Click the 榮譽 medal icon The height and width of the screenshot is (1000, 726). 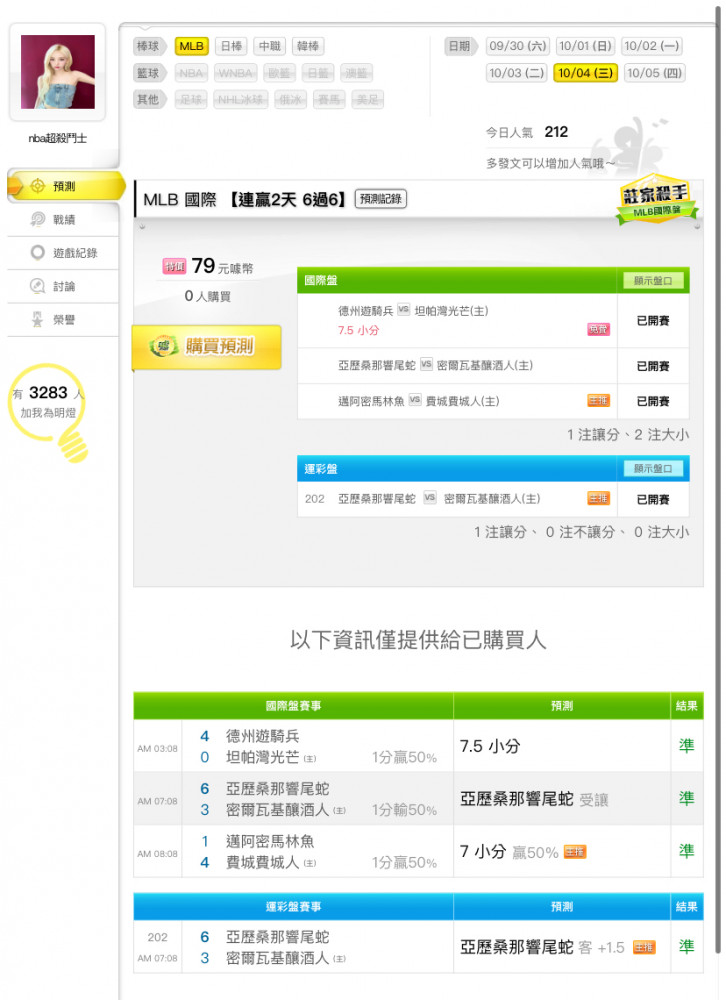38,319
